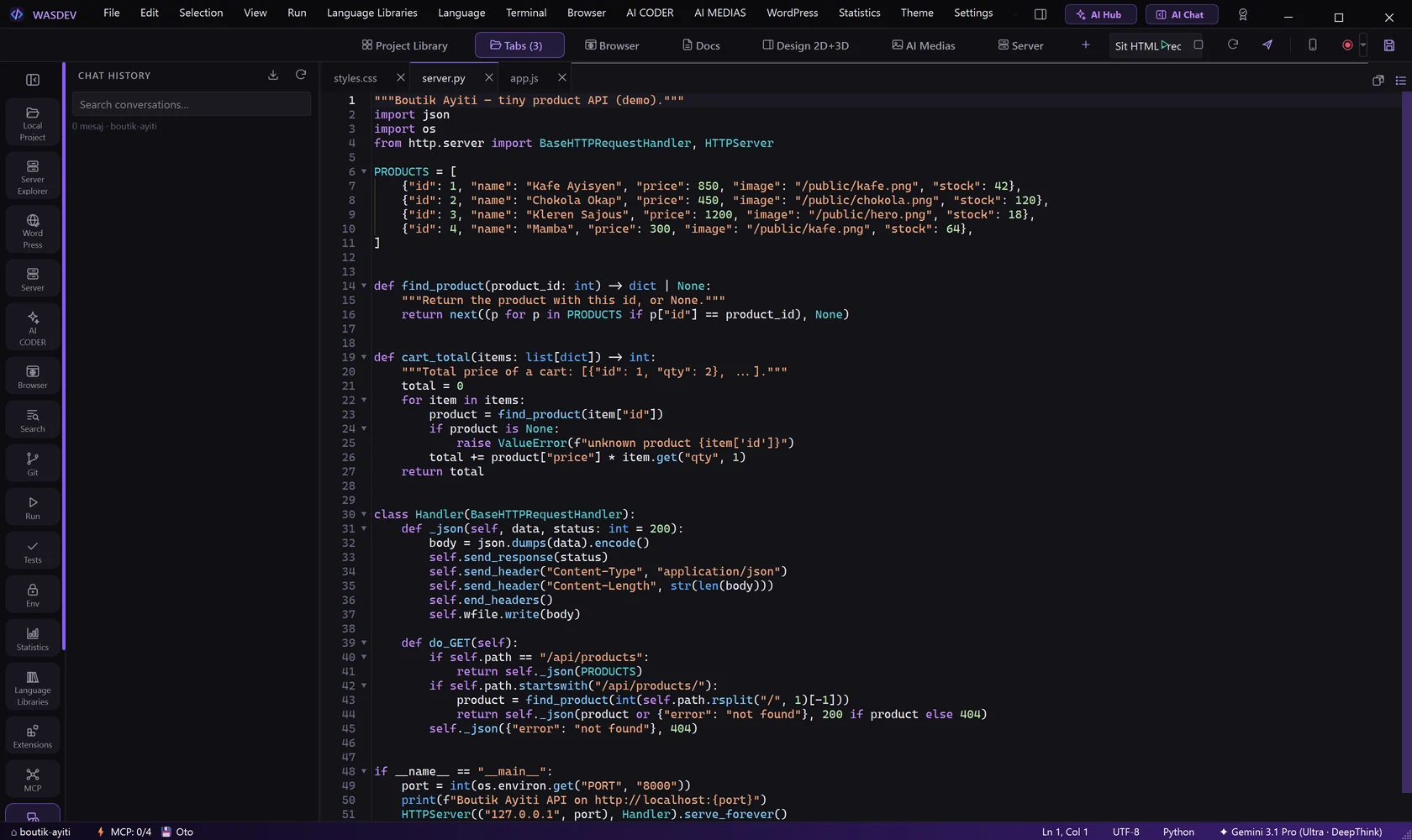The width and height of the screenshot is (1412, 840).
Task: Toggle the panel layout icon beside AI Hub
Action: pyautogui.click(x=1041, y=14)
